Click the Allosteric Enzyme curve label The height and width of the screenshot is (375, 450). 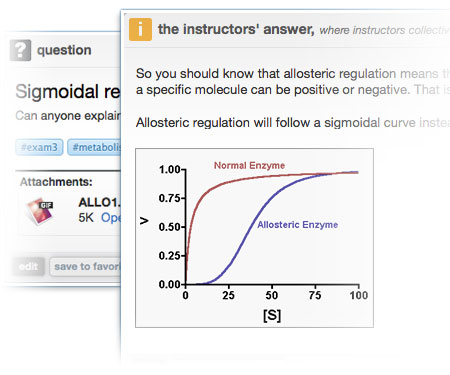298,225
